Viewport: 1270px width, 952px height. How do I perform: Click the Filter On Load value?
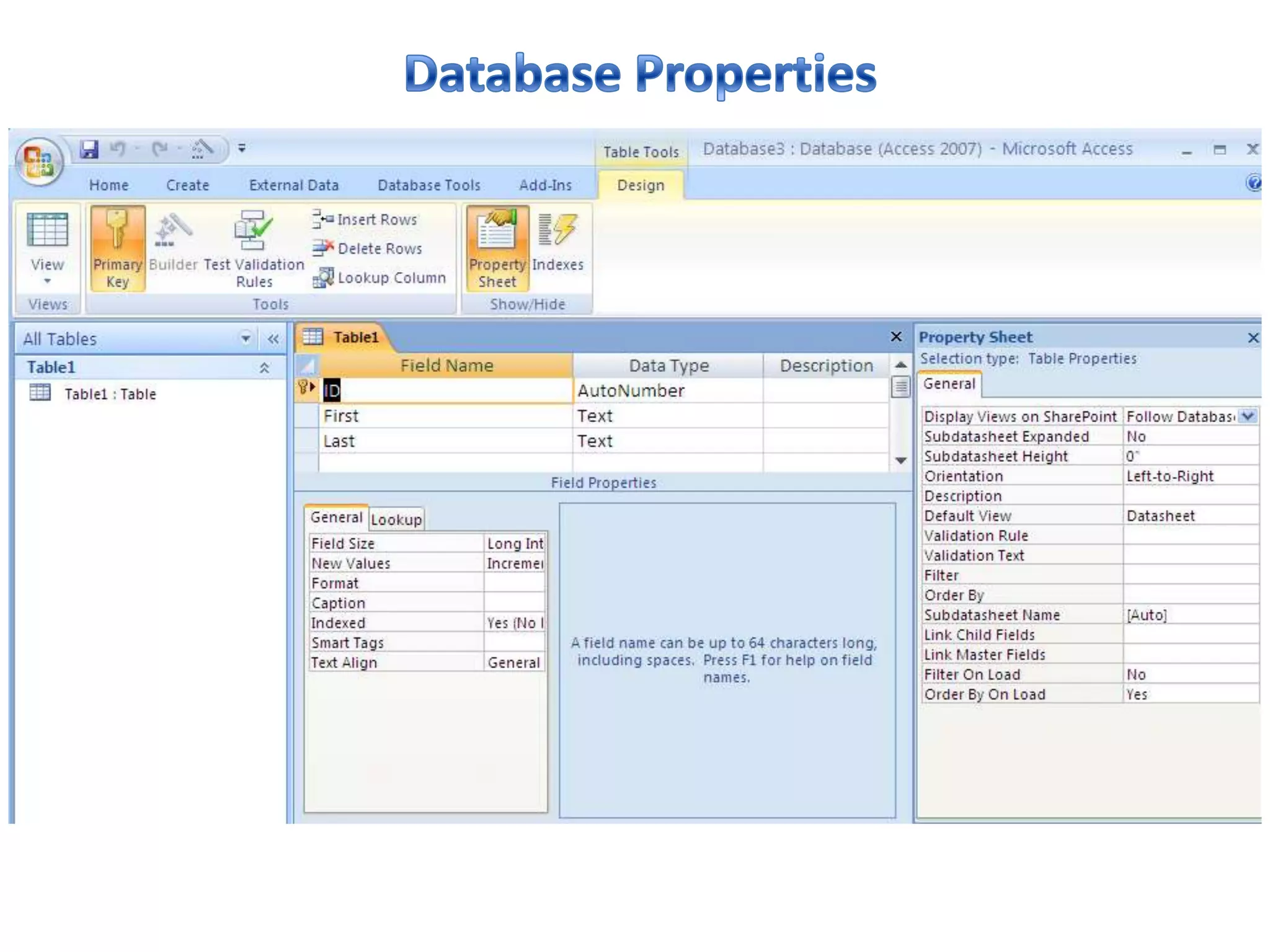click(x=1191, y=674)
